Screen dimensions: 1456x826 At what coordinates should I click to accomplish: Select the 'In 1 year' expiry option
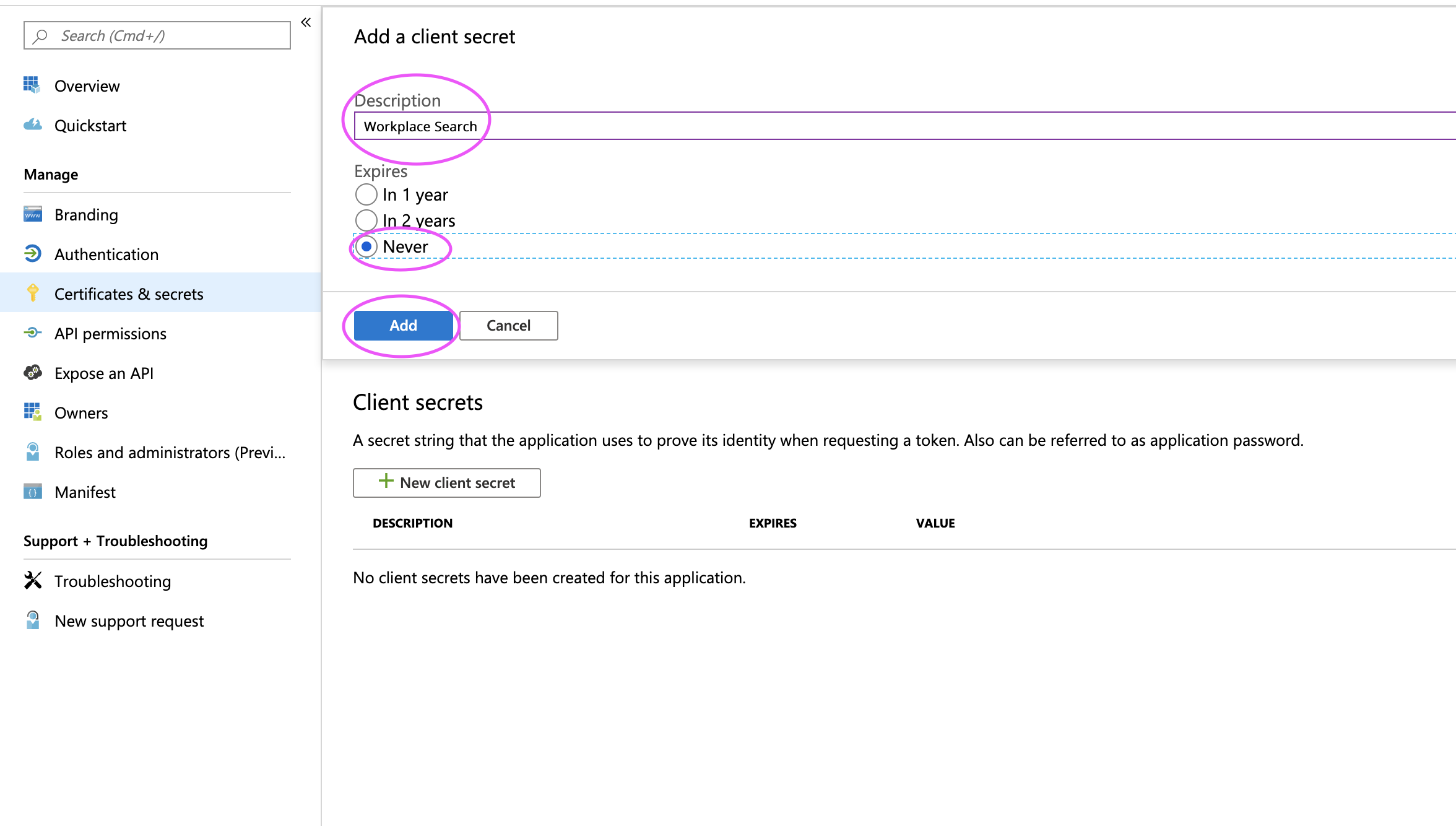click(x=366, y=194)
